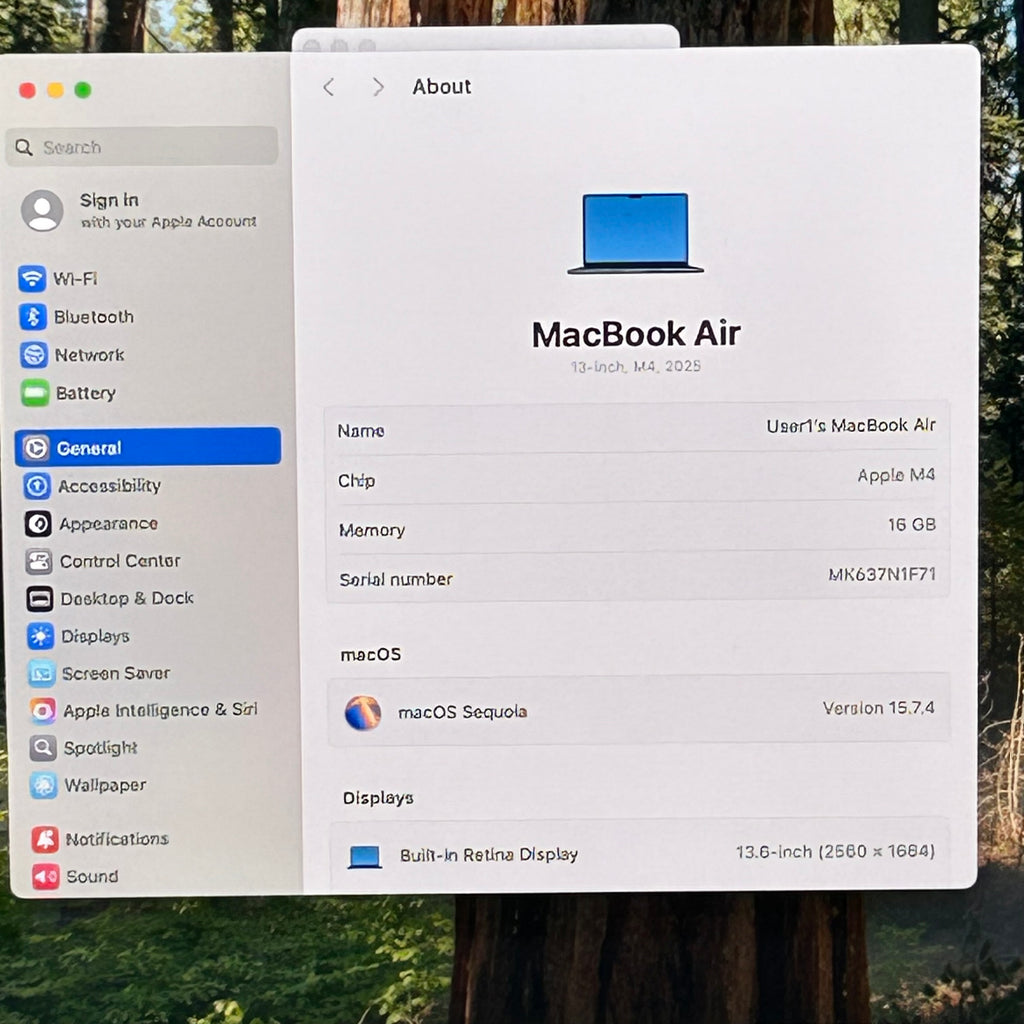Open Wi-Fi settings icon
Viewport: 1024px width, 1024px height.
click(32, 279)
